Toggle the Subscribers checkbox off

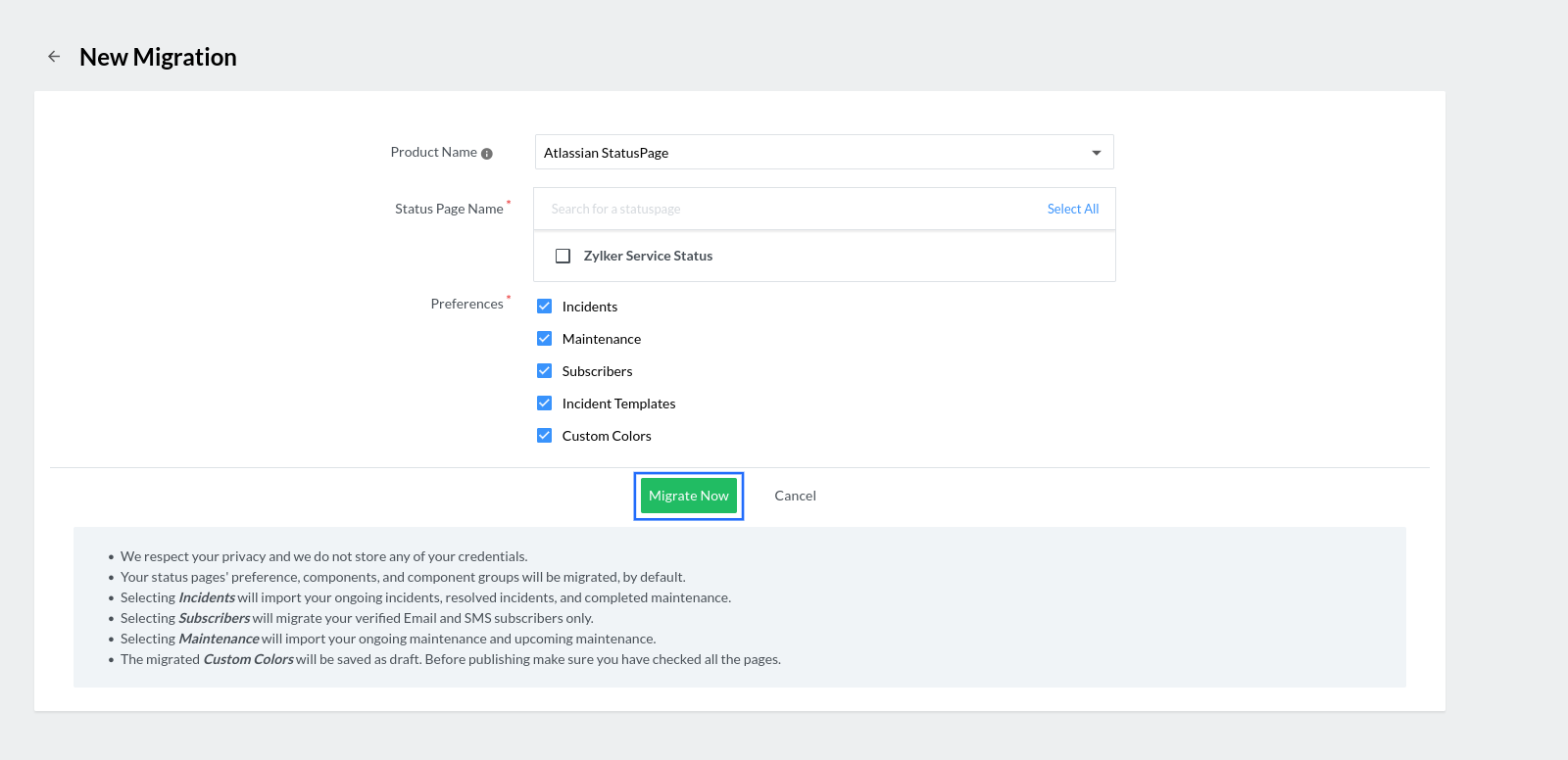point(545,371)
